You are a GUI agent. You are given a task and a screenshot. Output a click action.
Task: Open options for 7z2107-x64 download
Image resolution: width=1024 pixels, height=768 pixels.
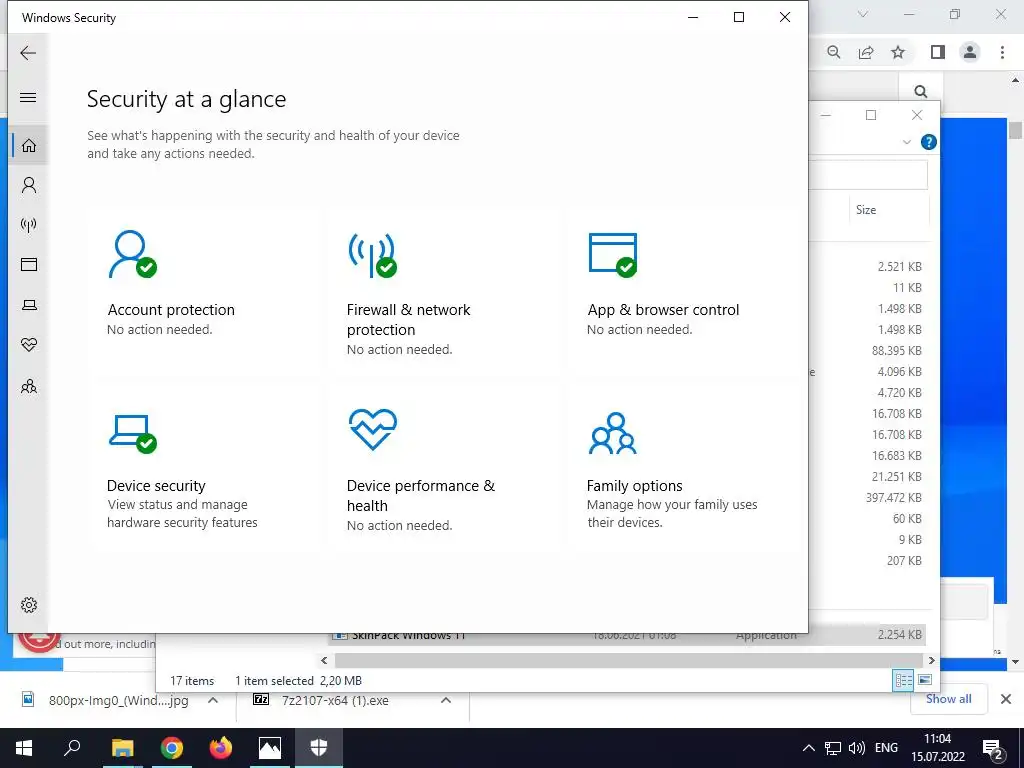446,700
